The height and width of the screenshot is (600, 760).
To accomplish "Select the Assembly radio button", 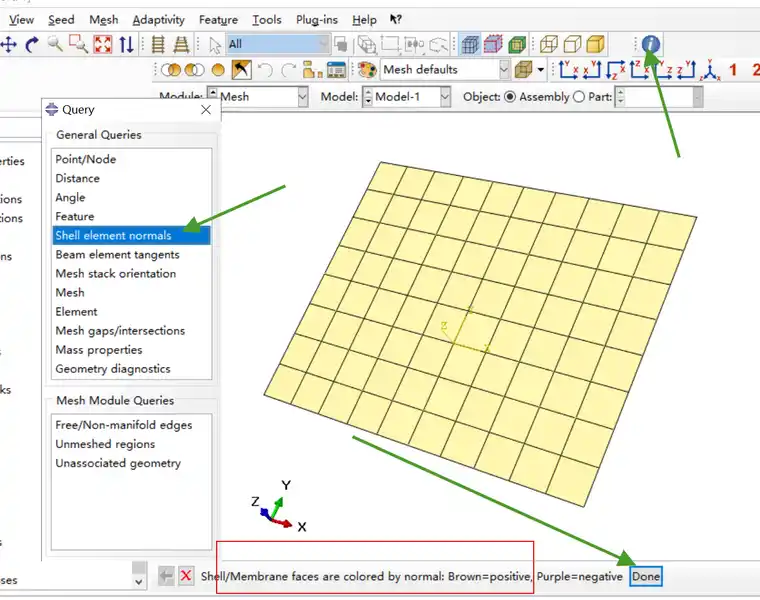I will coord(510,97).
